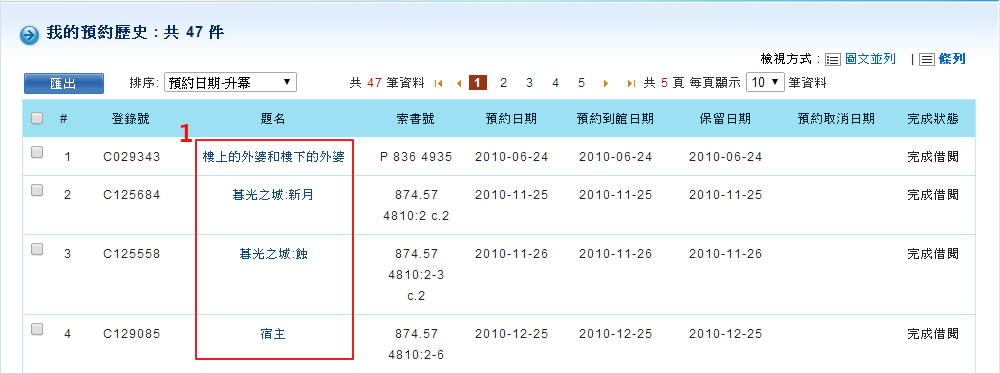Check the box for row C129085
Image resolution: width=1000 pixels, height=373 pixels.
(x=37, y=329)
